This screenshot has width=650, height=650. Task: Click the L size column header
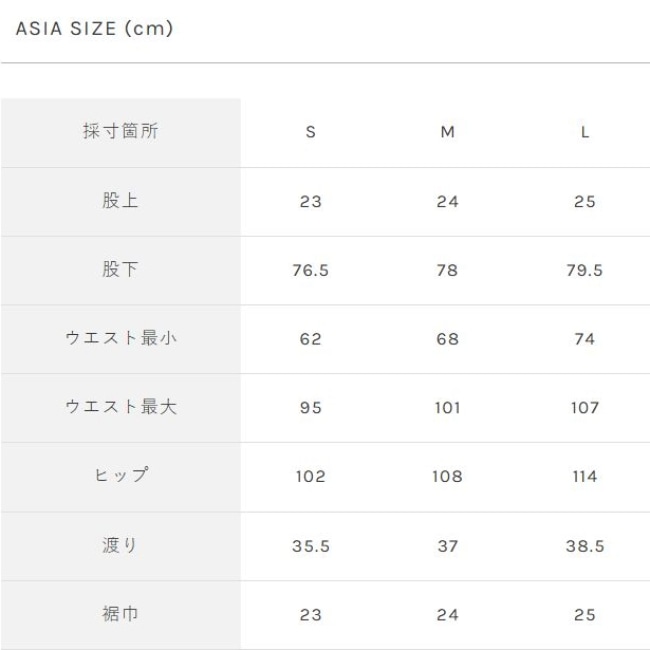click(x=585, y=132)
